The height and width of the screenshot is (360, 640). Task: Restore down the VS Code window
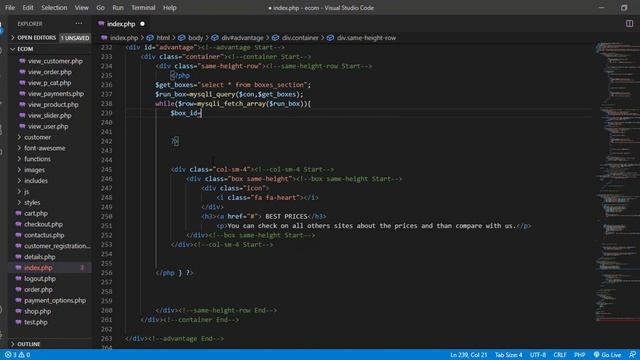[x=624, y=8]
